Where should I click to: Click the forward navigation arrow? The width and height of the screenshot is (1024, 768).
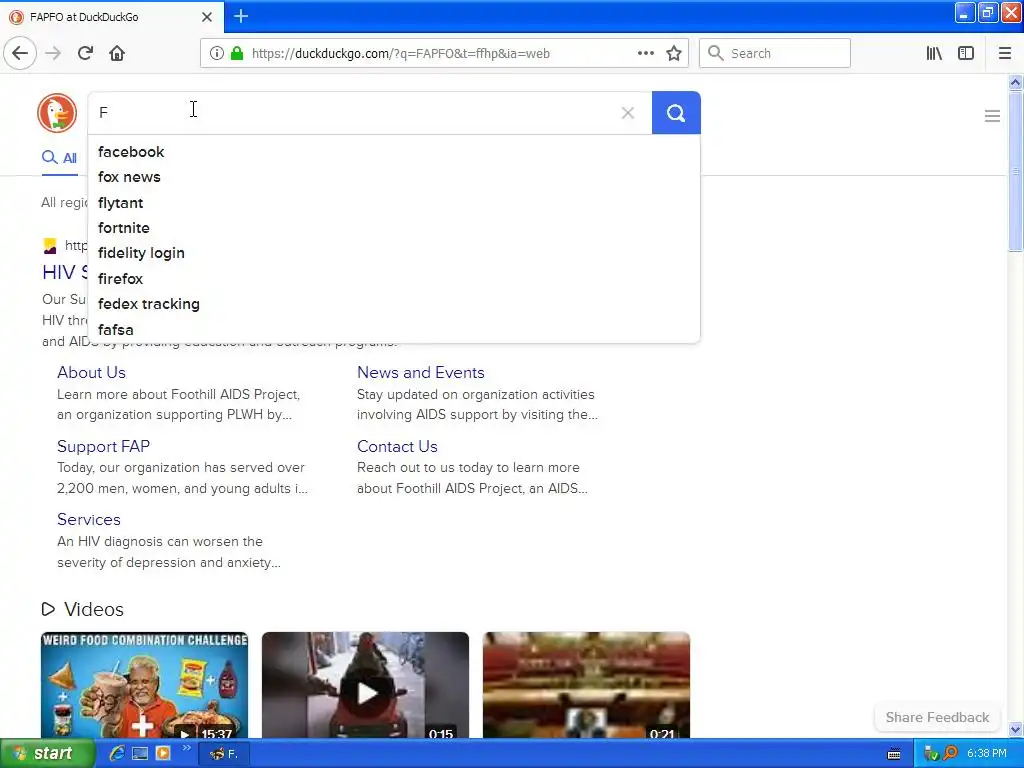click(53, 53)
